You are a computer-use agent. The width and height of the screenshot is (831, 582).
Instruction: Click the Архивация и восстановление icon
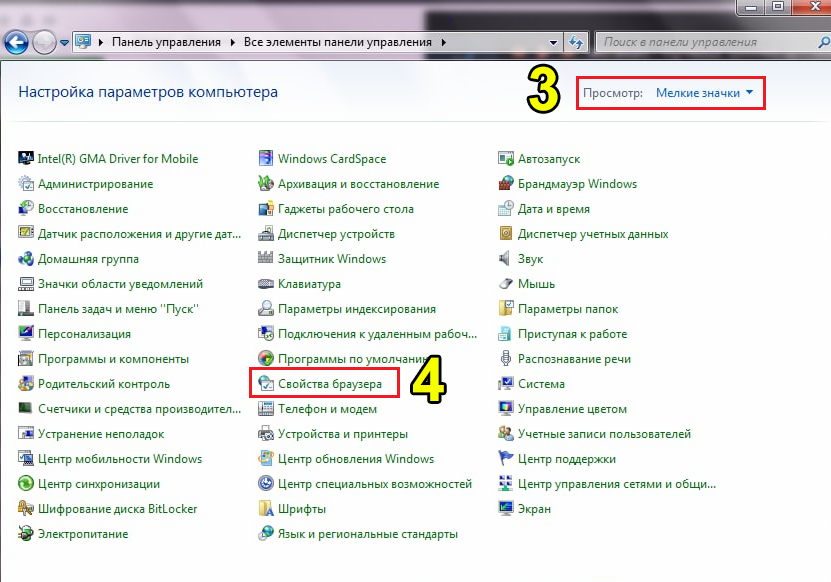tap(266, 183)
